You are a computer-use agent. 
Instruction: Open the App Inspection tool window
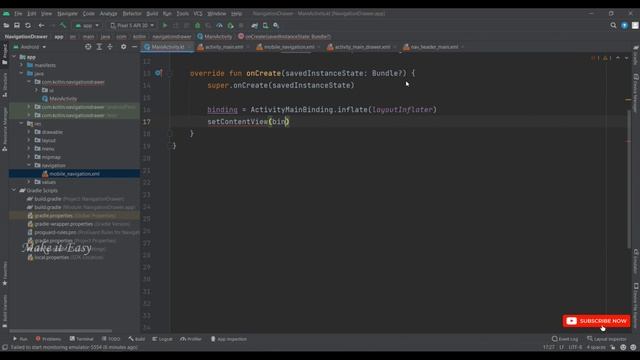pos(229,339)
